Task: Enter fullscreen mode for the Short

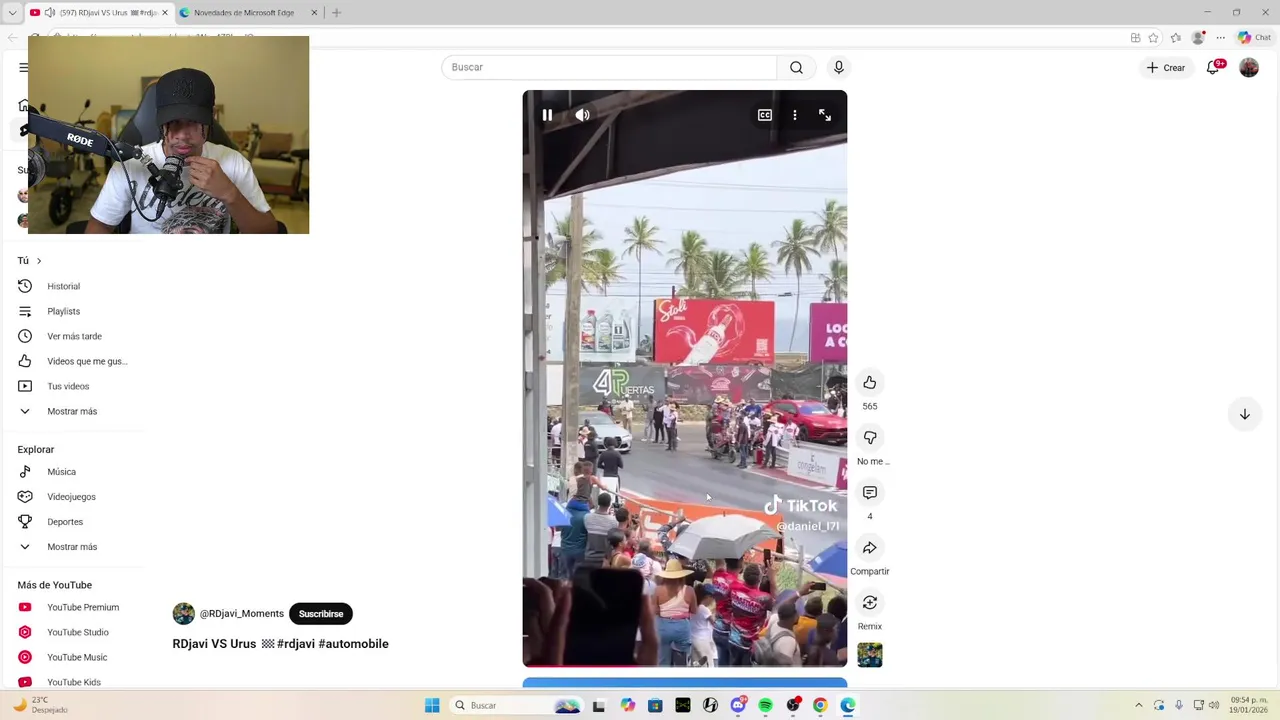Action: 825,115
